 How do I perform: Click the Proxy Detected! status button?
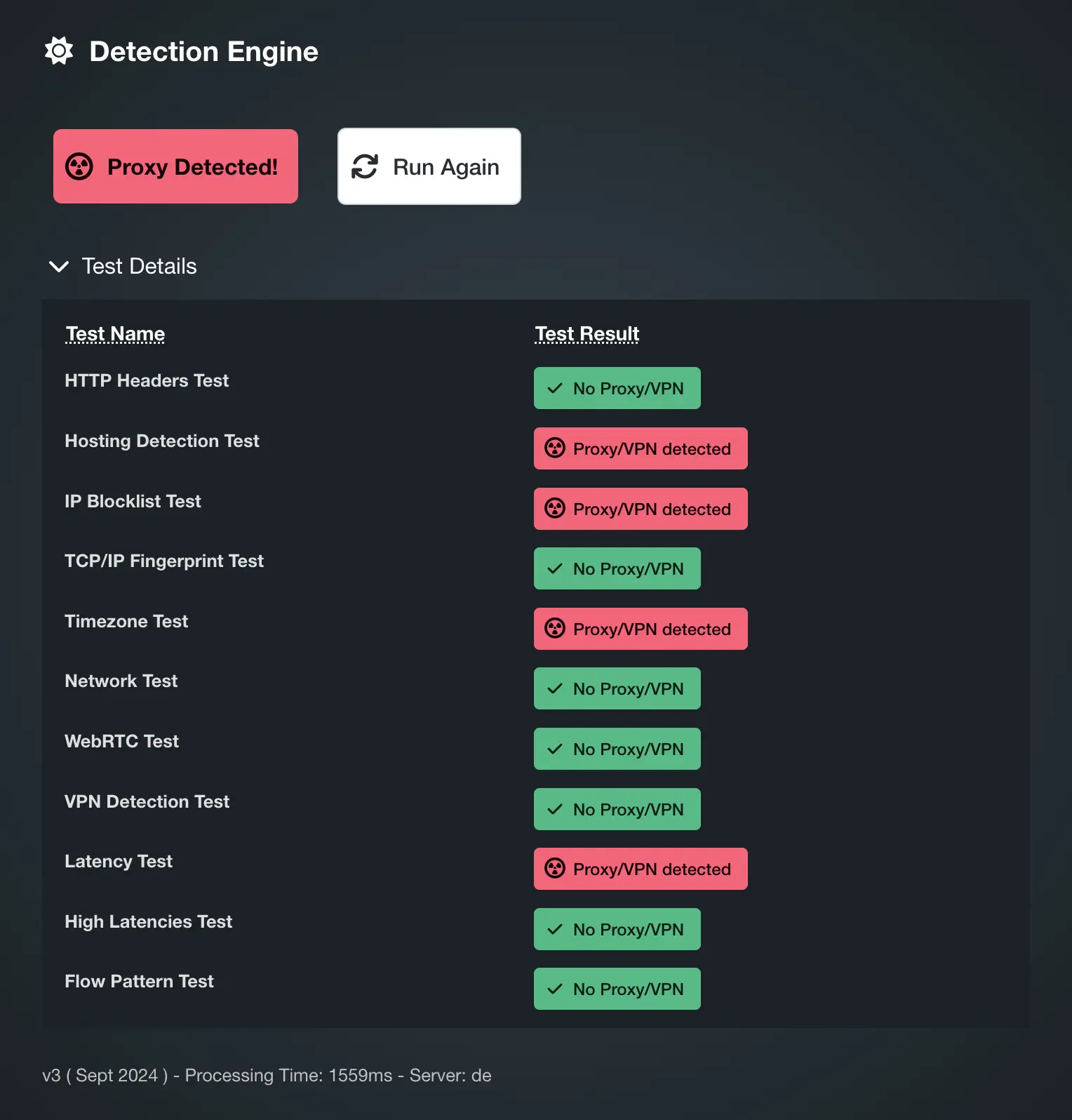coord(175,166)
